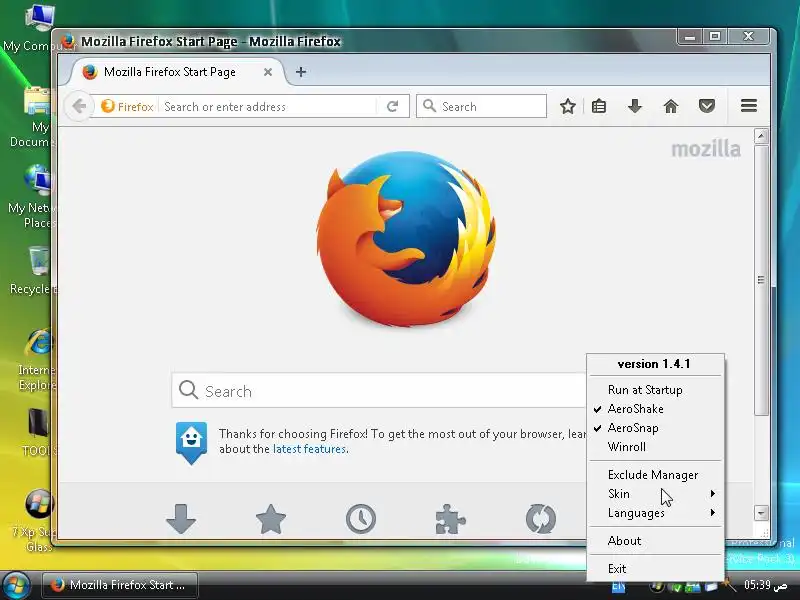The width and height of the screenshot is (800, 600).
Task: Click the taskbar clock showing 05:39
Action: pyautogui.click(x=765, y=585)
